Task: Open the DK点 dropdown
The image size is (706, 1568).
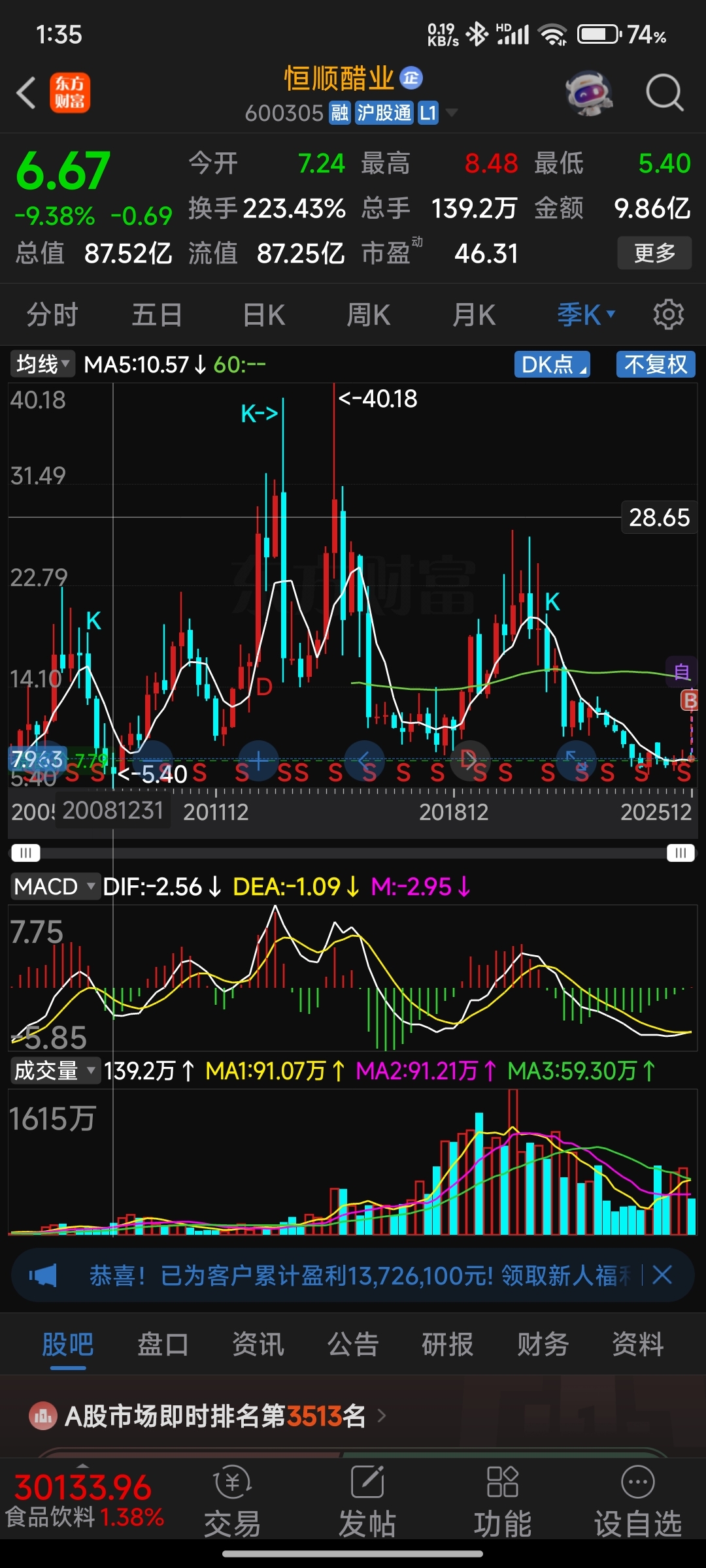Action: (x=552, y=364)
